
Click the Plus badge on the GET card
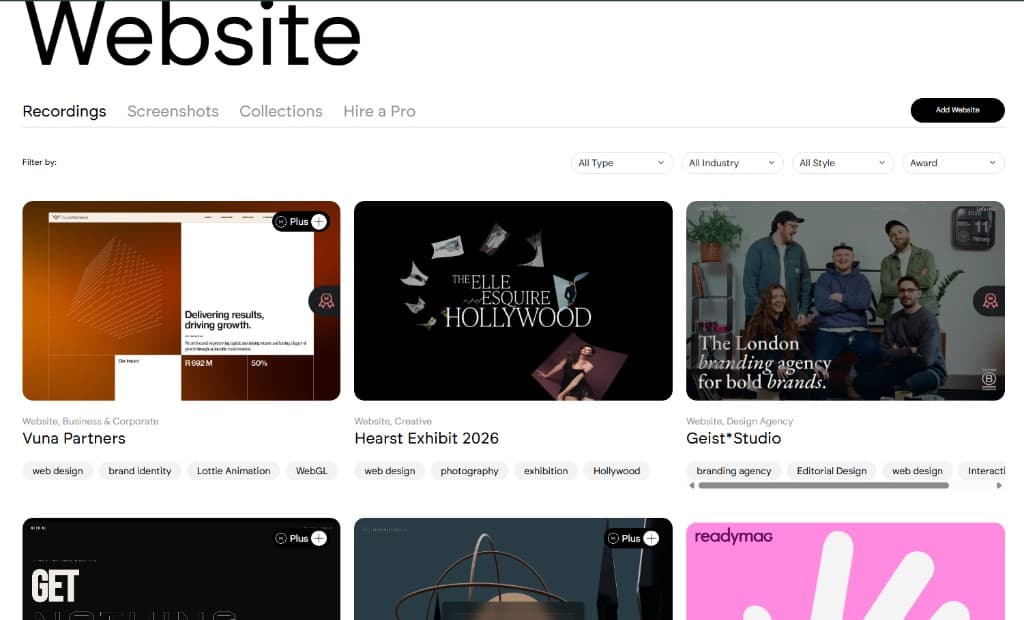[x=300, y=538]
